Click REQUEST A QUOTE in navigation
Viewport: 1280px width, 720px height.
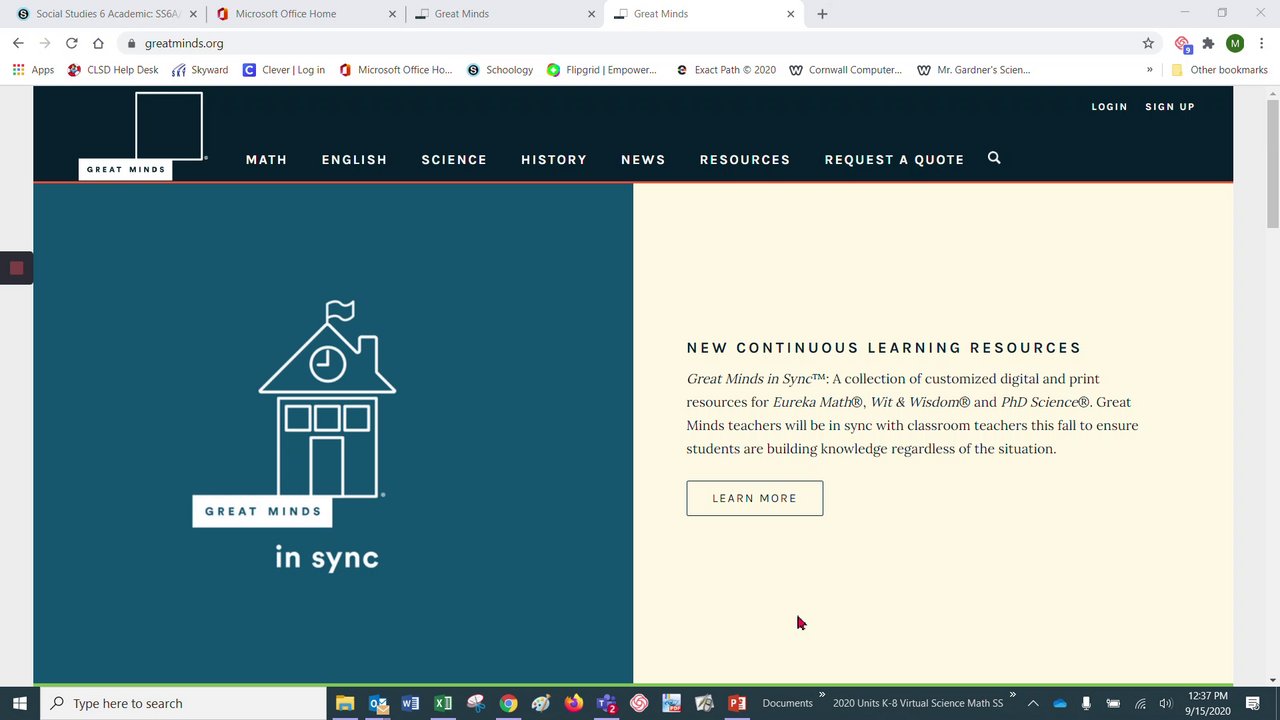coord(894,159)
